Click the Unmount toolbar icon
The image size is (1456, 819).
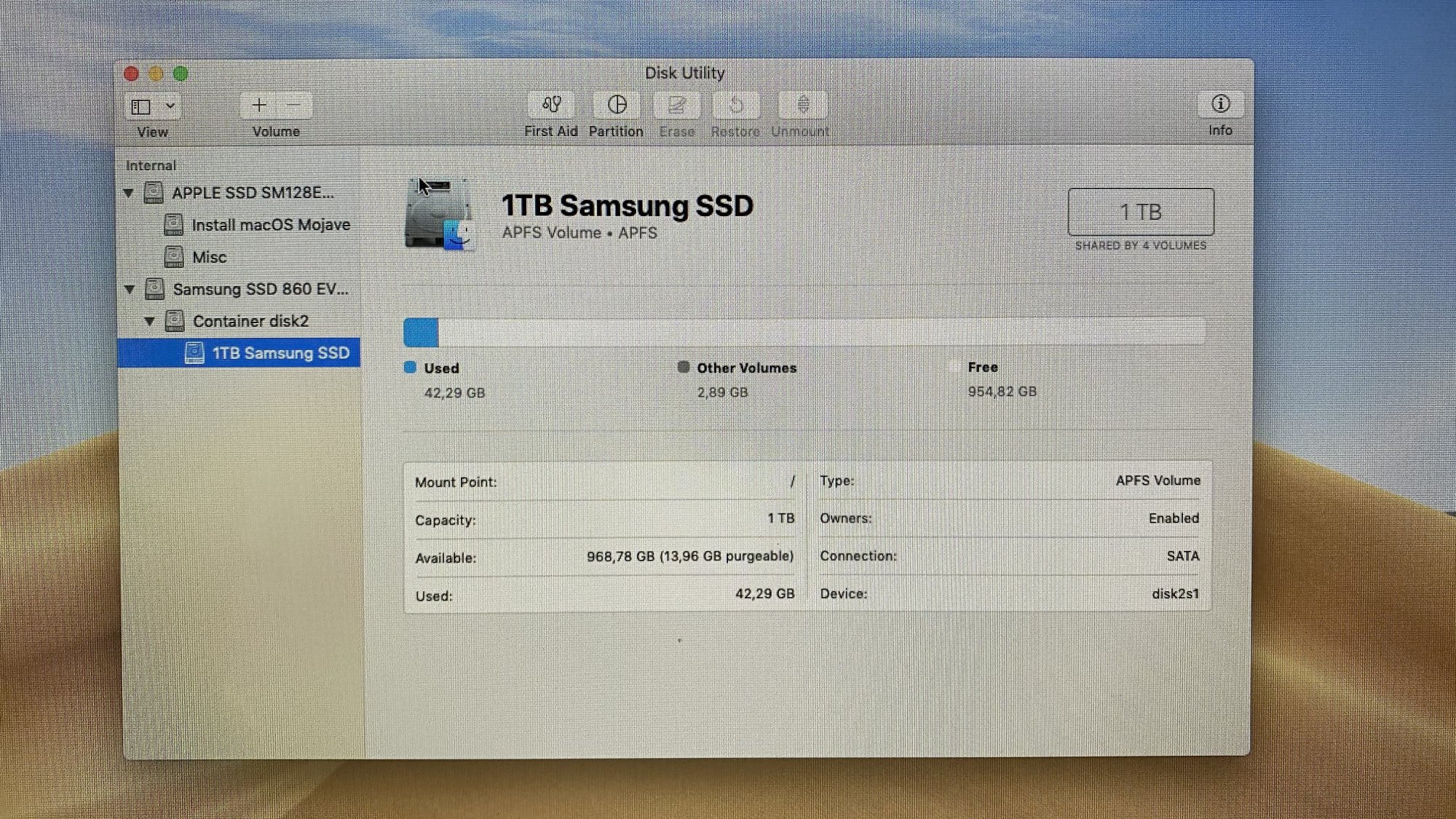pyautogui.click(x=802, y=105)
